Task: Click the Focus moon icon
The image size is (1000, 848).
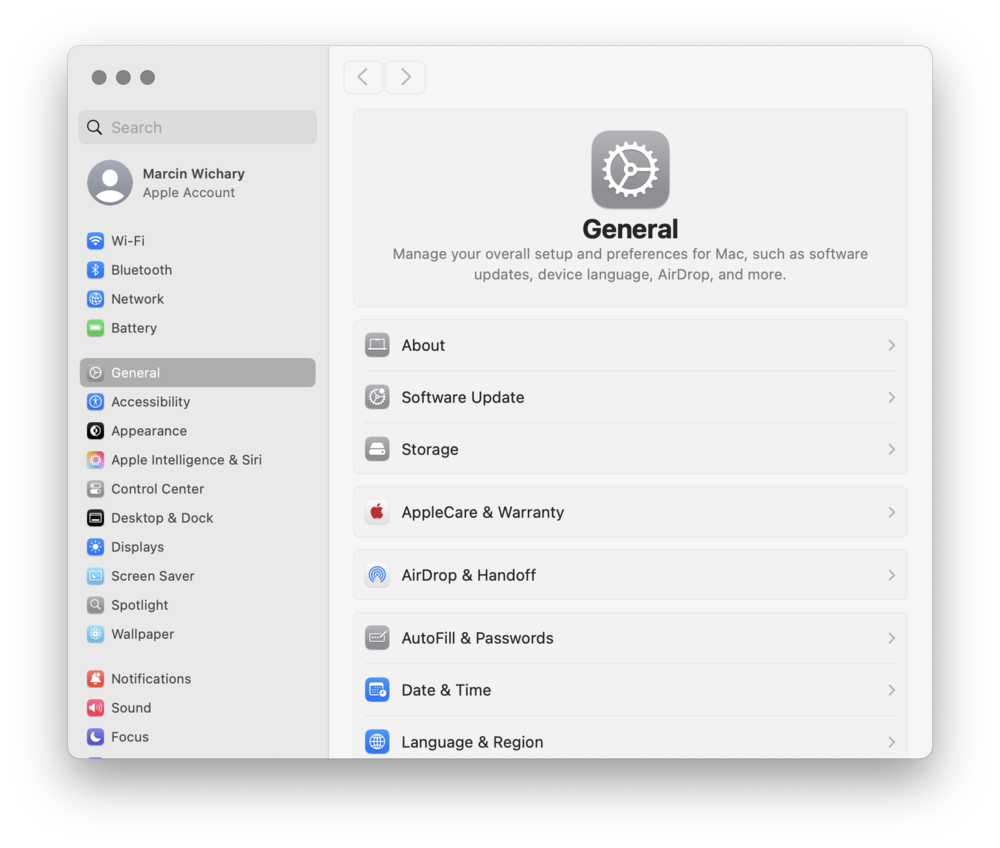Action: pyautogui.click(x=95, y=736)
